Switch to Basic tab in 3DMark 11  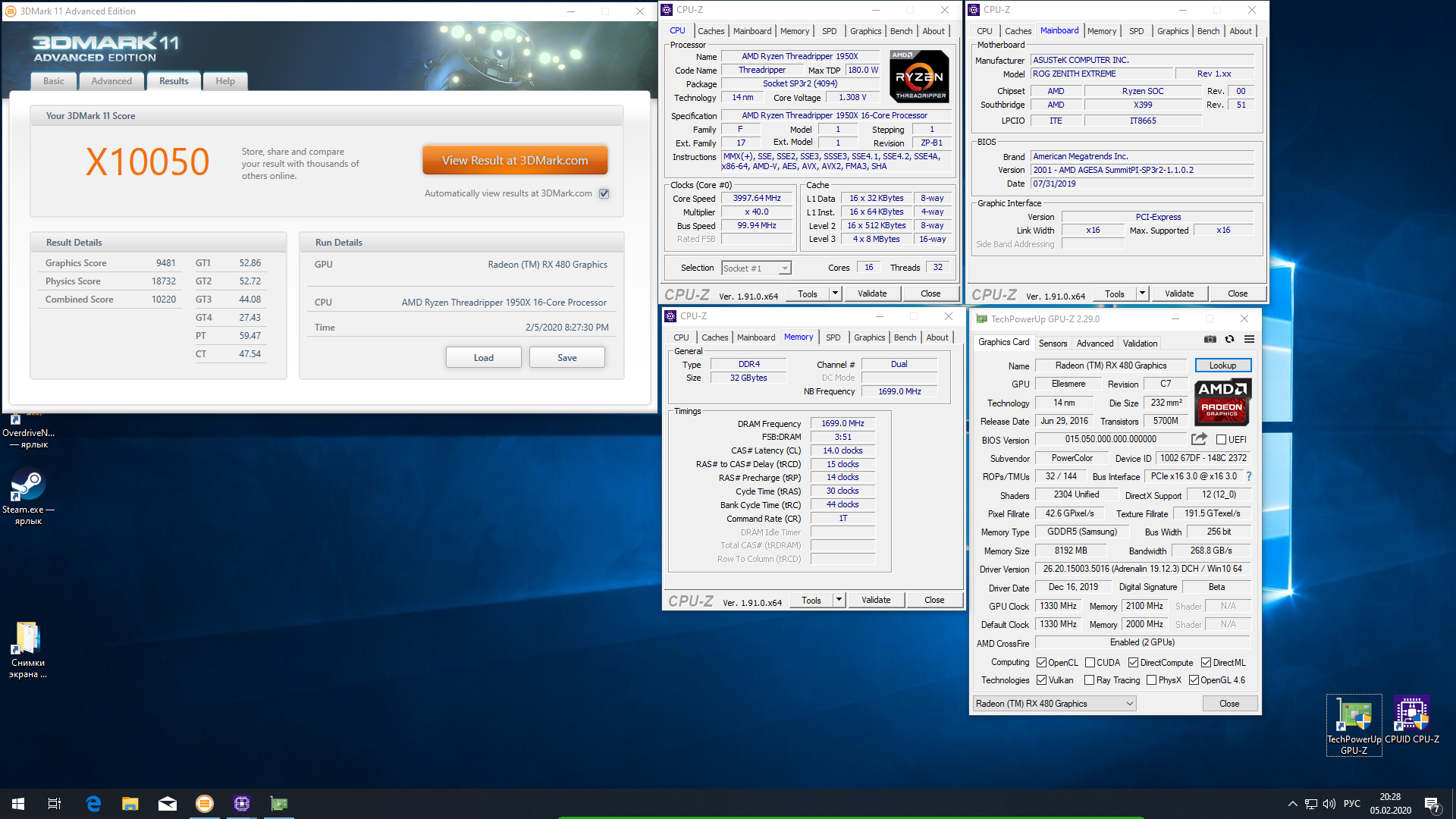coord(54,81)
